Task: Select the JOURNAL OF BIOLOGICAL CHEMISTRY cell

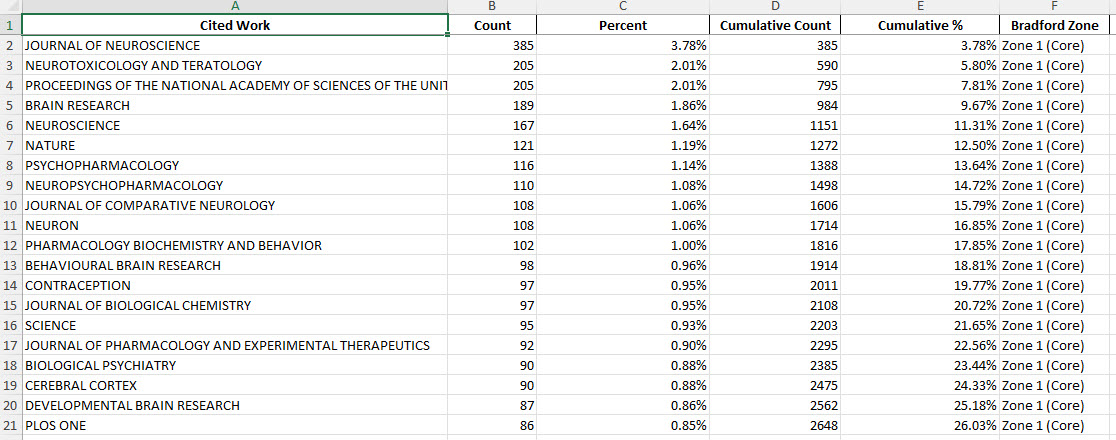Action: click(235, 305)
